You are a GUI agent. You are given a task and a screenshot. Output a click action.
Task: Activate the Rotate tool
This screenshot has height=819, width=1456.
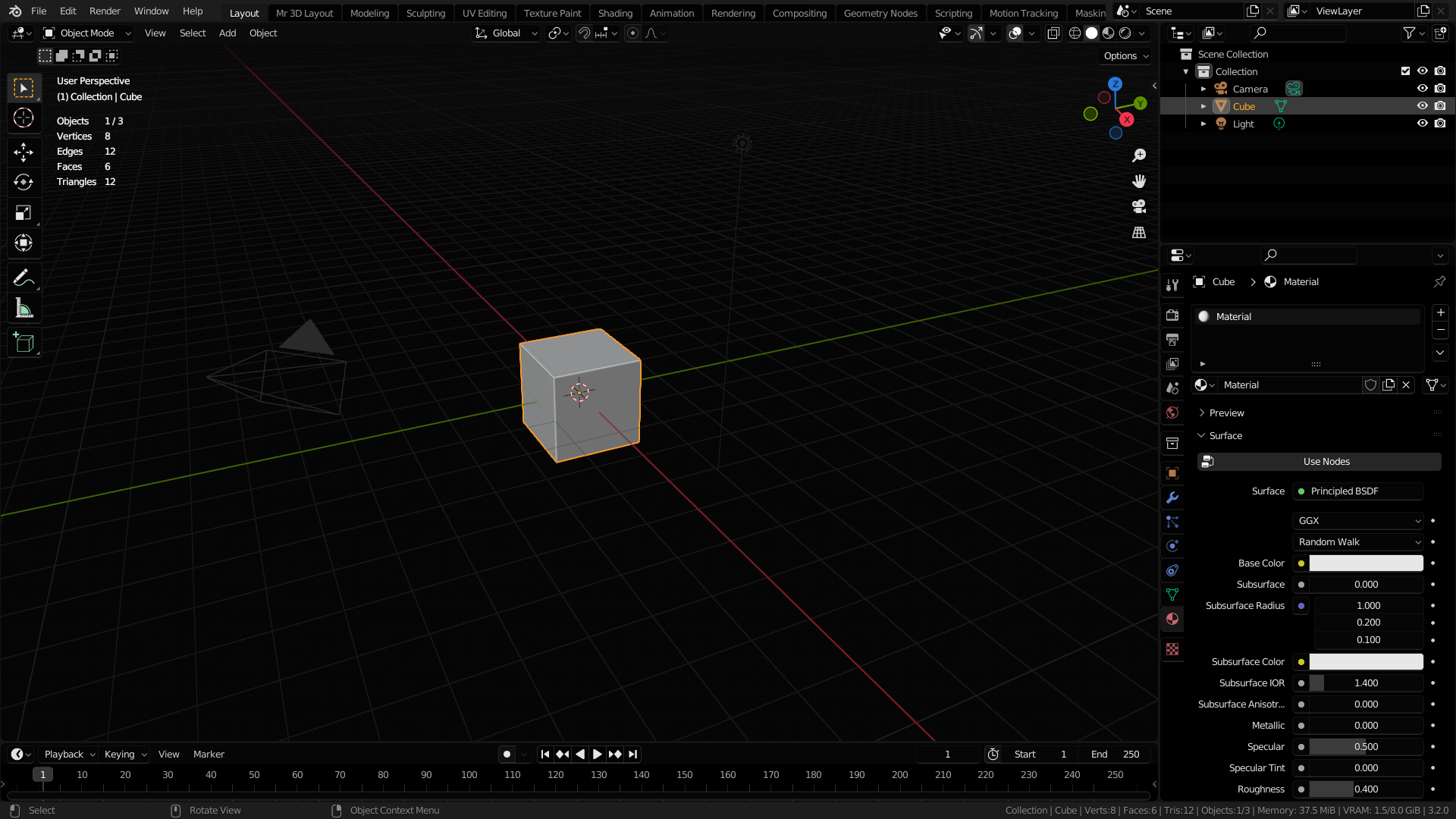[24, 182]
